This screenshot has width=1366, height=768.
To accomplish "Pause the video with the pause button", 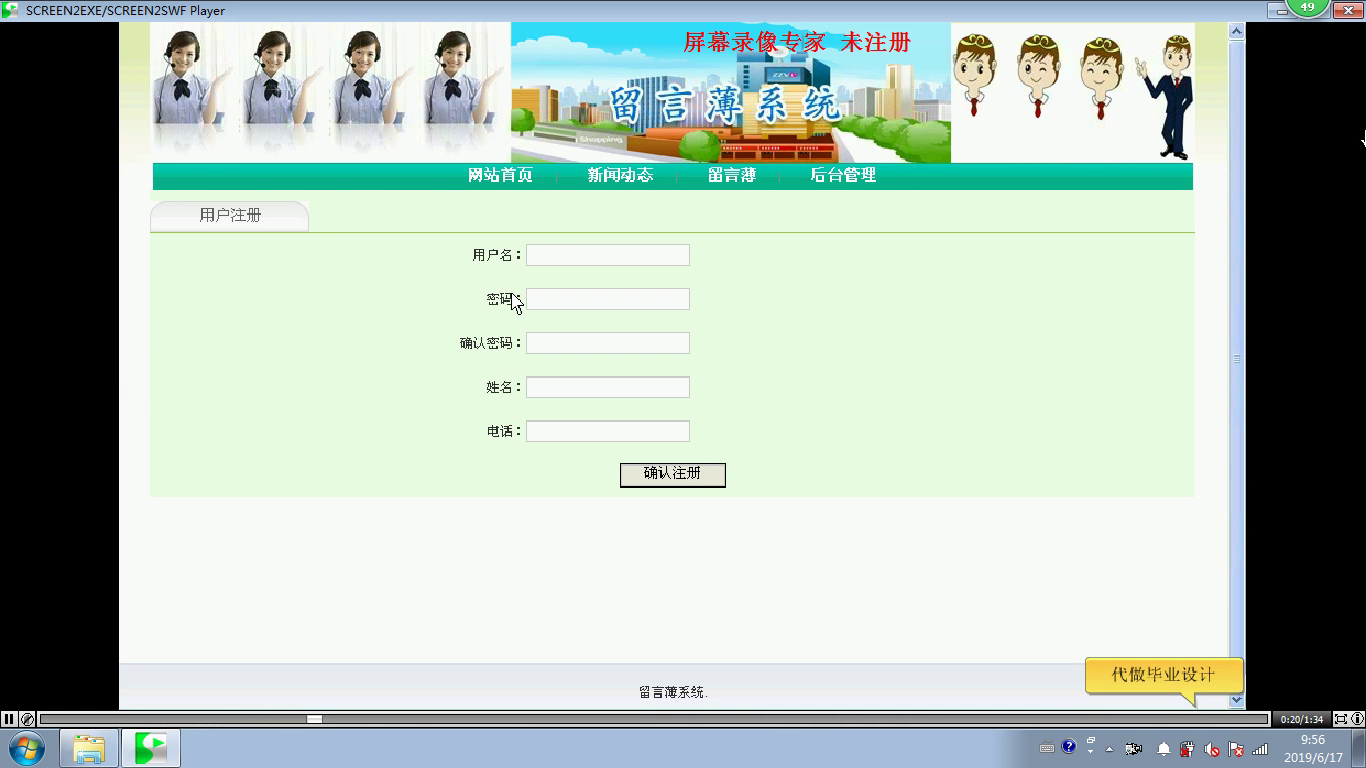I will pos(9,719).
